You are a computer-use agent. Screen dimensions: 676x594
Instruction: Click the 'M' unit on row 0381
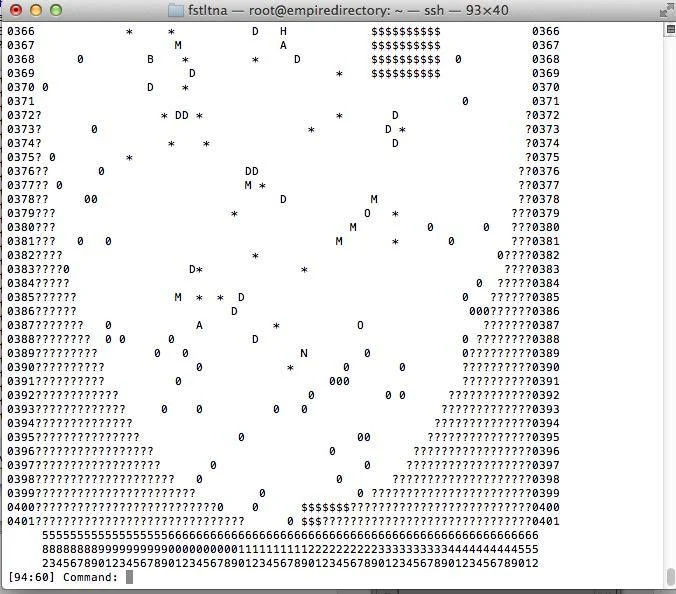point(339,241)
